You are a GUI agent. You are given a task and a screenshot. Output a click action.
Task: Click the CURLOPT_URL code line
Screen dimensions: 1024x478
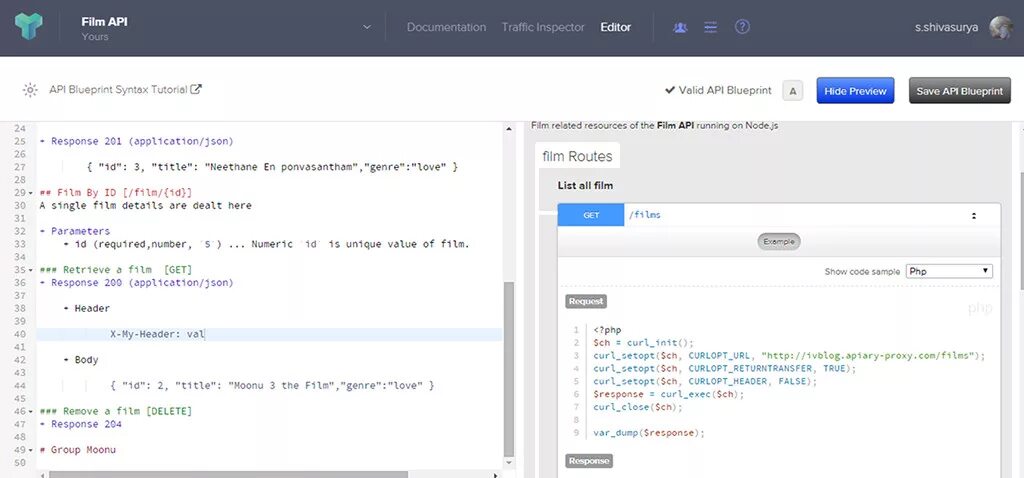coord(789,356)
